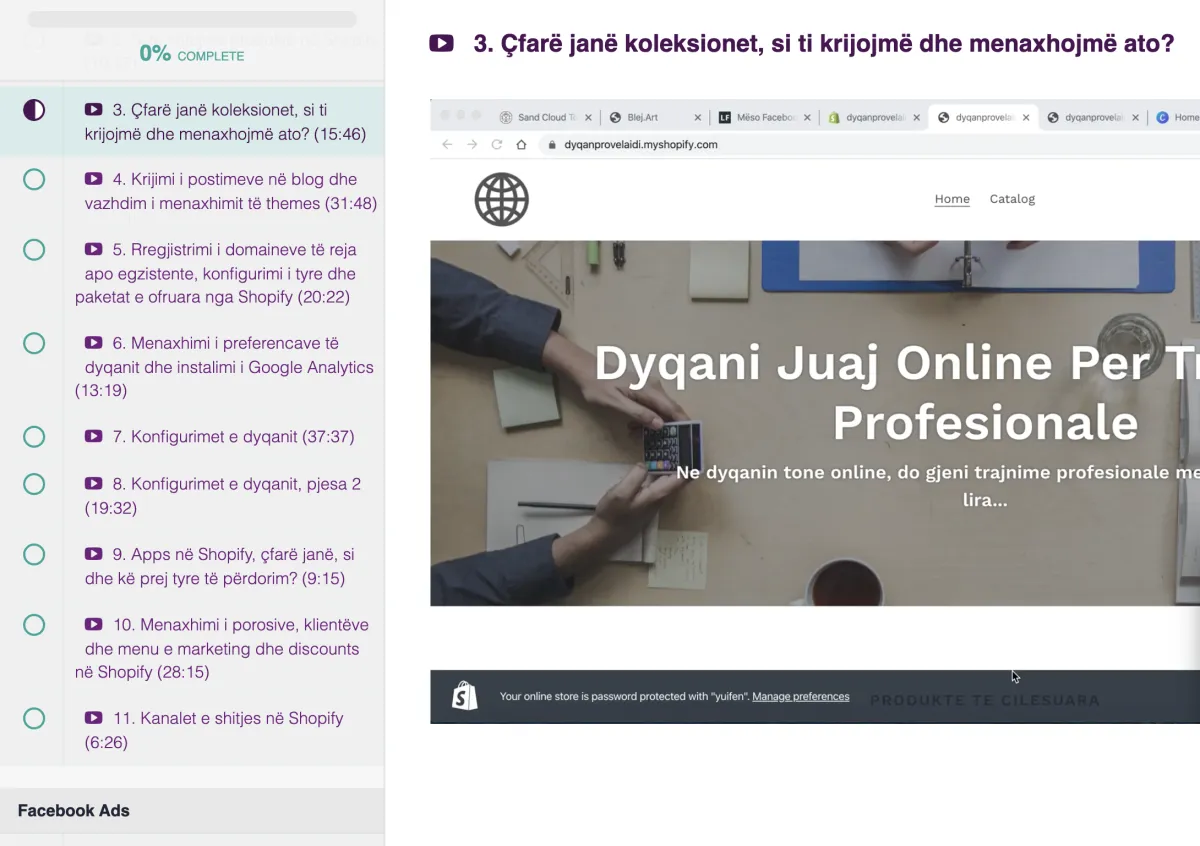Toggle completion circle for lesson 11

click(34, 718)
